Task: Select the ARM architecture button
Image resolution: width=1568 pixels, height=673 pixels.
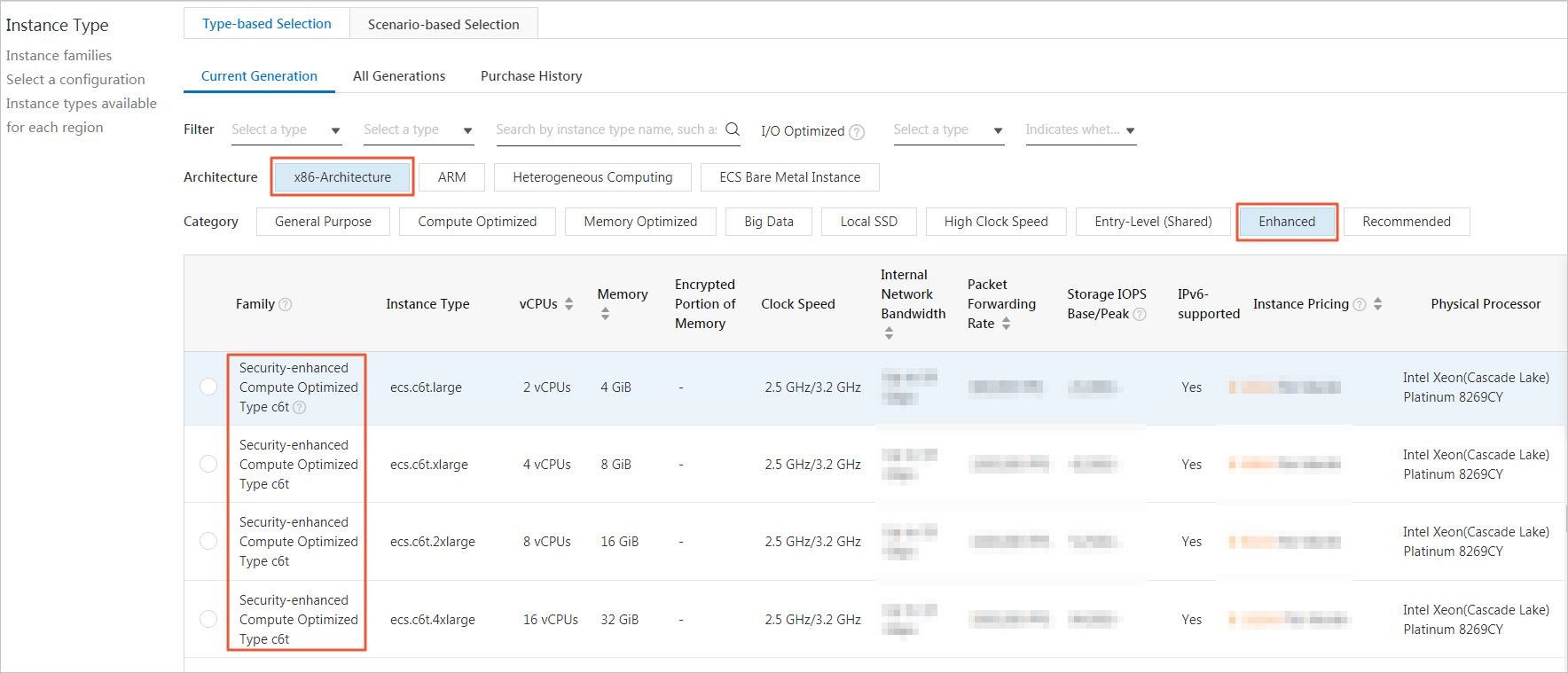Action: point(451,177)
